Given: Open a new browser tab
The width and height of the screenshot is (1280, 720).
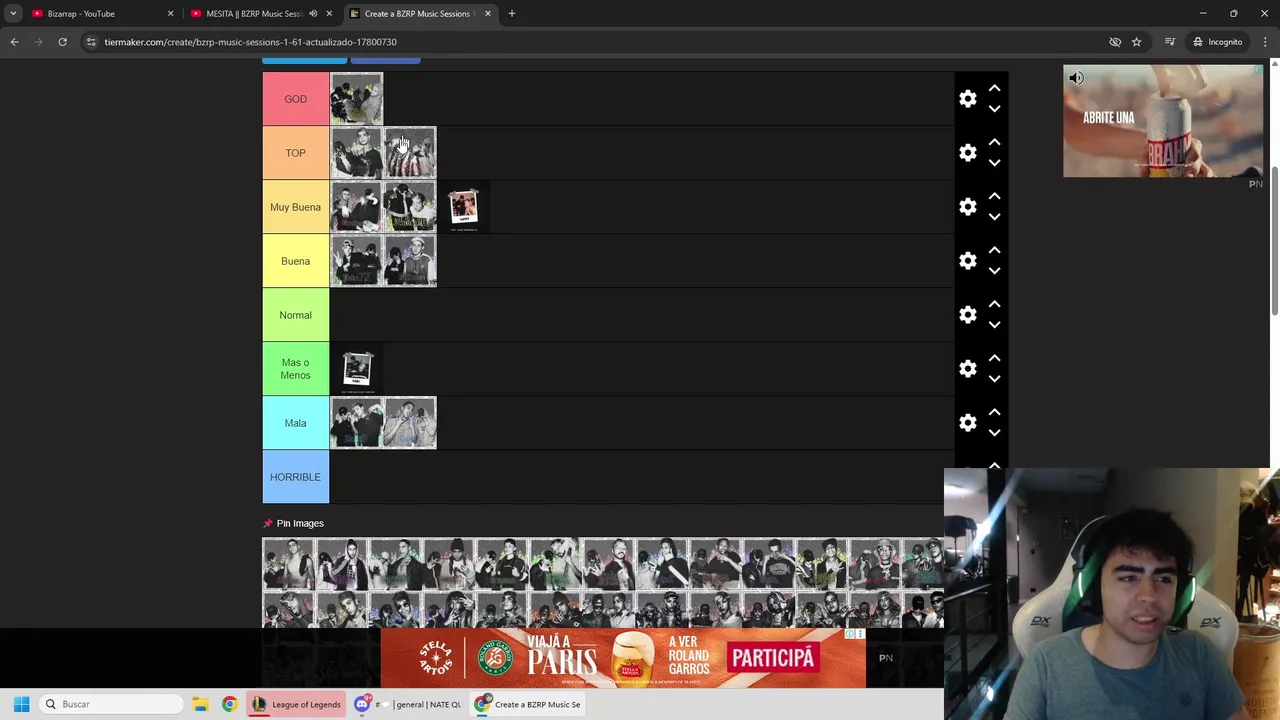Looking at the screenshot, I should point(511,14).
